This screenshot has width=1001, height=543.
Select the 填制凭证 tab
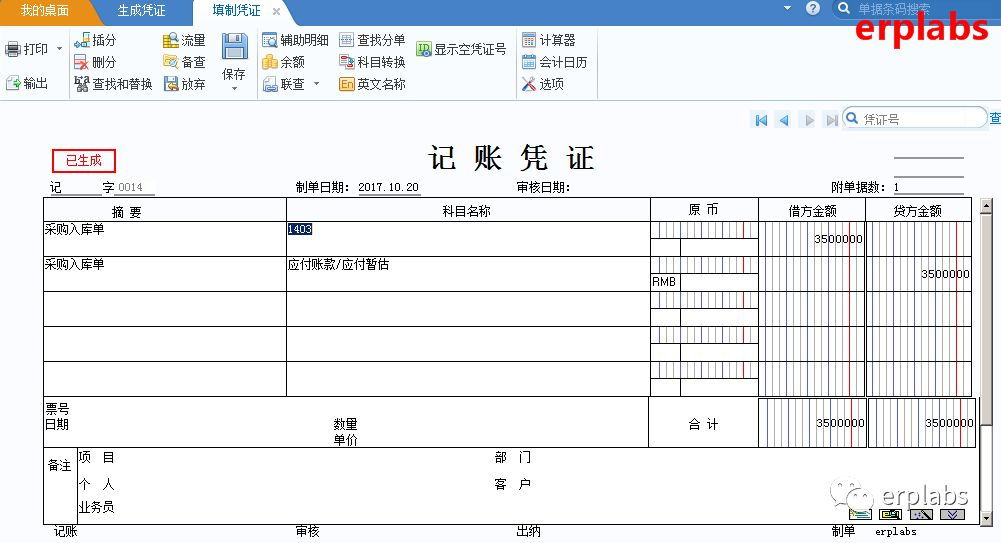pos(236,10)
